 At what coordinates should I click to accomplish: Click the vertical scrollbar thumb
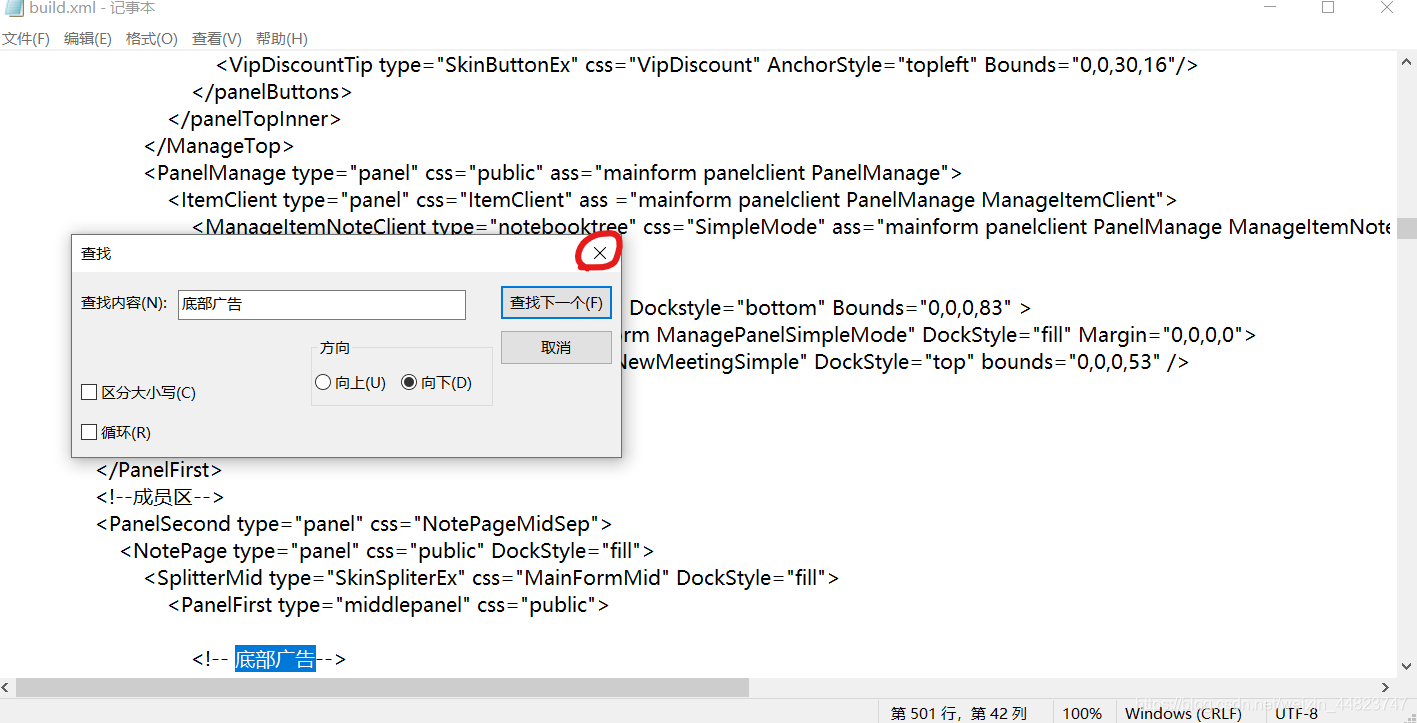(x=1406, y=229)
